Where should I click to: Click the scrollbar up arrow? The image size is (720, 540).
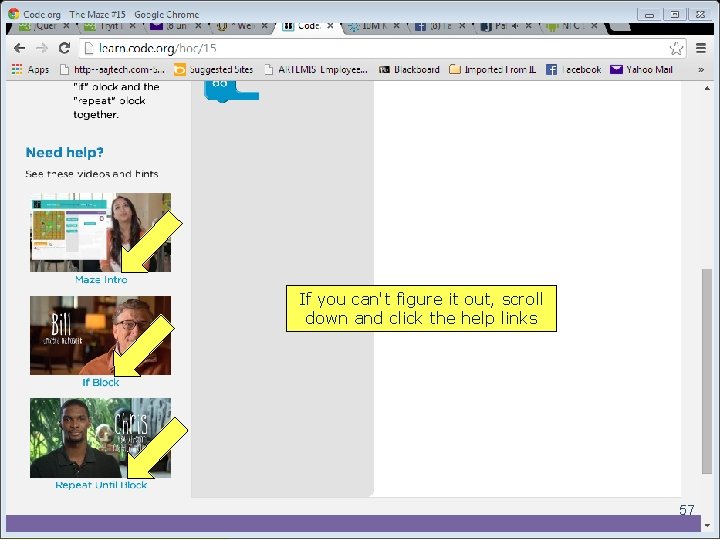point(707,88)
